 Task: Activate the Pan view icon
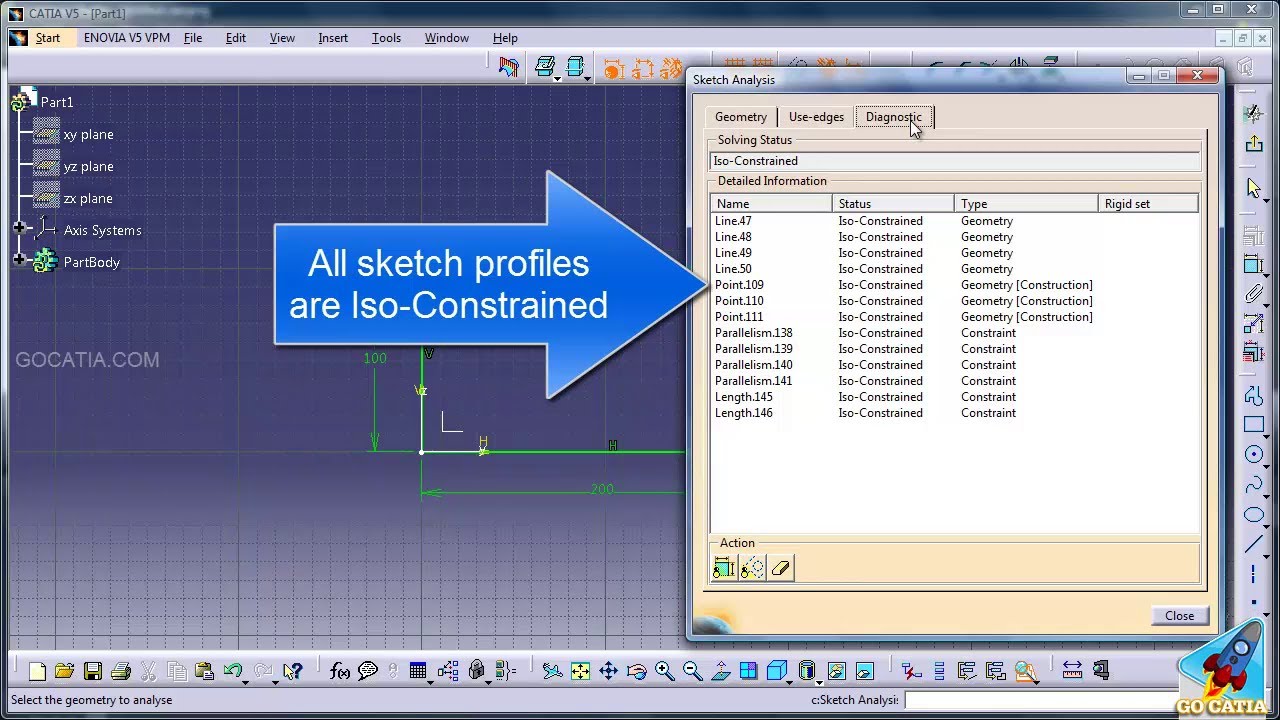(x=609, y=671)
